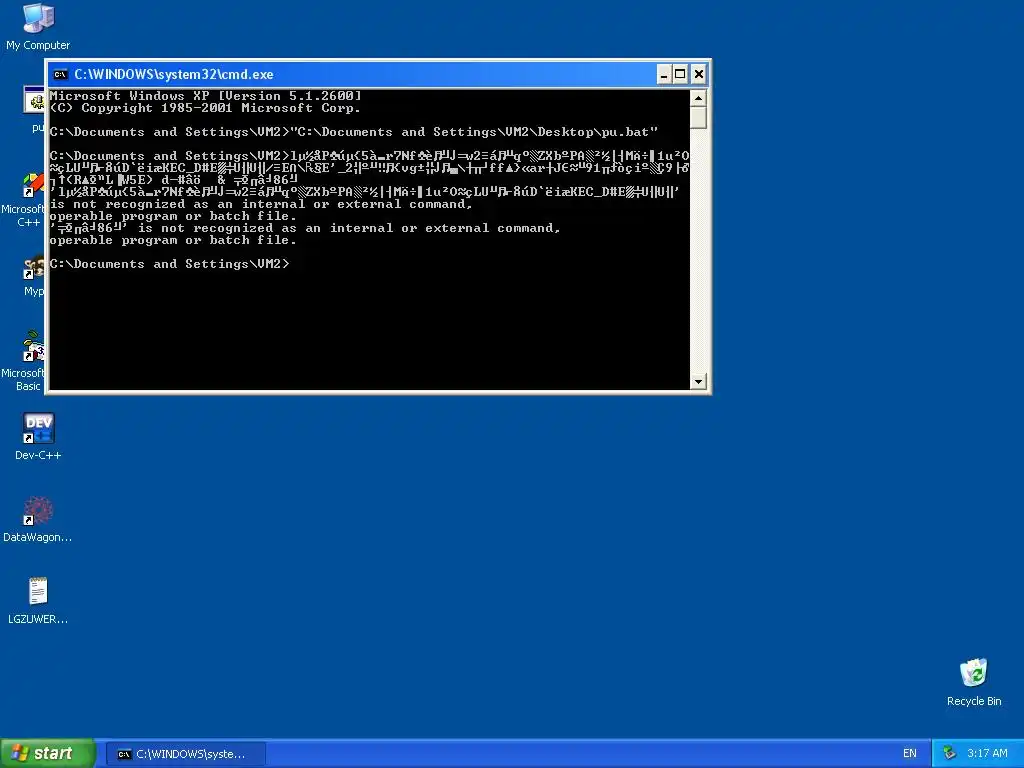Minimize the cmd.exe window
The width and height of the screenshot is (1024, 768).
click(x=664, y=74)
